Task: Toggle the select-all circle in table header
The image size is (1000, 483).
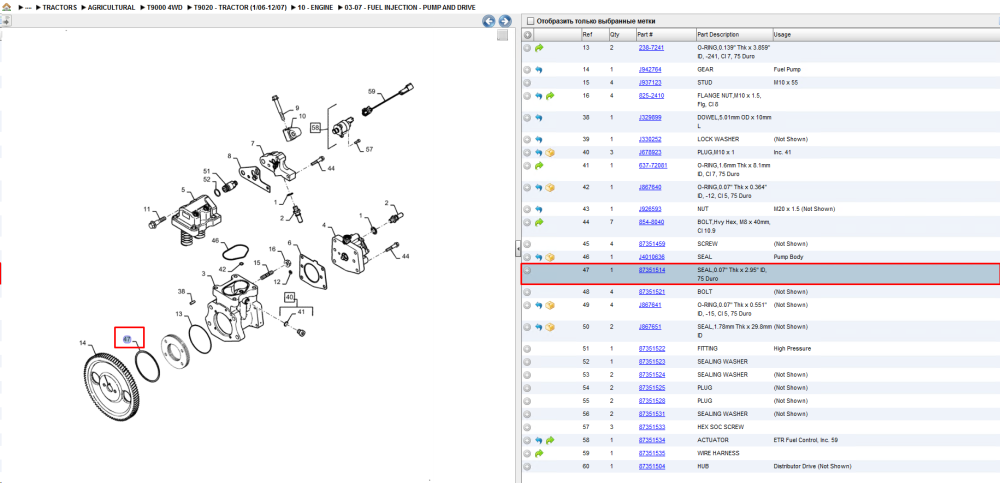Action: [527, 34]
